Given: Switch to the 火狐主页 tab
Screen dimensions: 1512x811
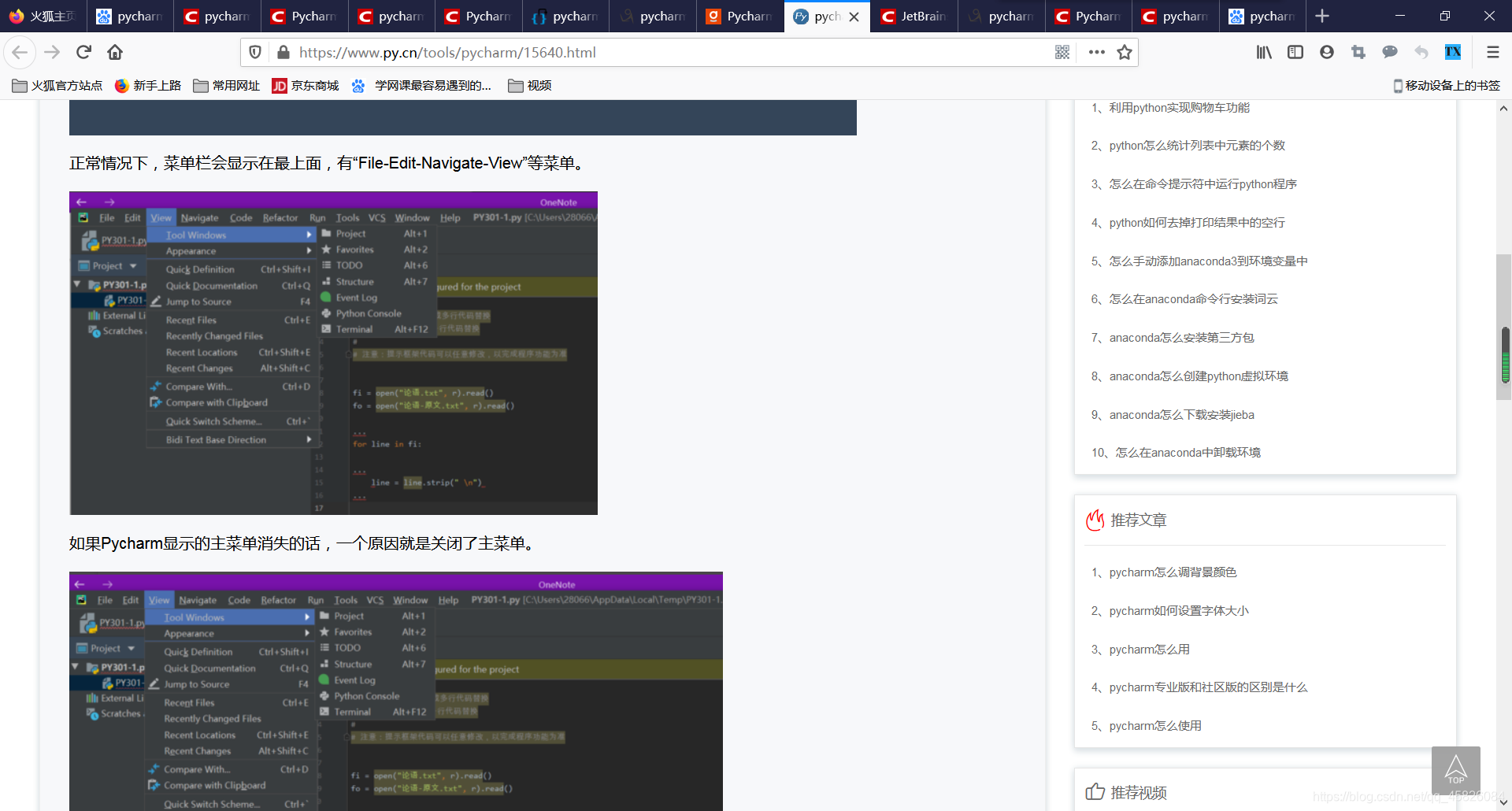Looking at the screenshot, I should (x=43, y=16).
